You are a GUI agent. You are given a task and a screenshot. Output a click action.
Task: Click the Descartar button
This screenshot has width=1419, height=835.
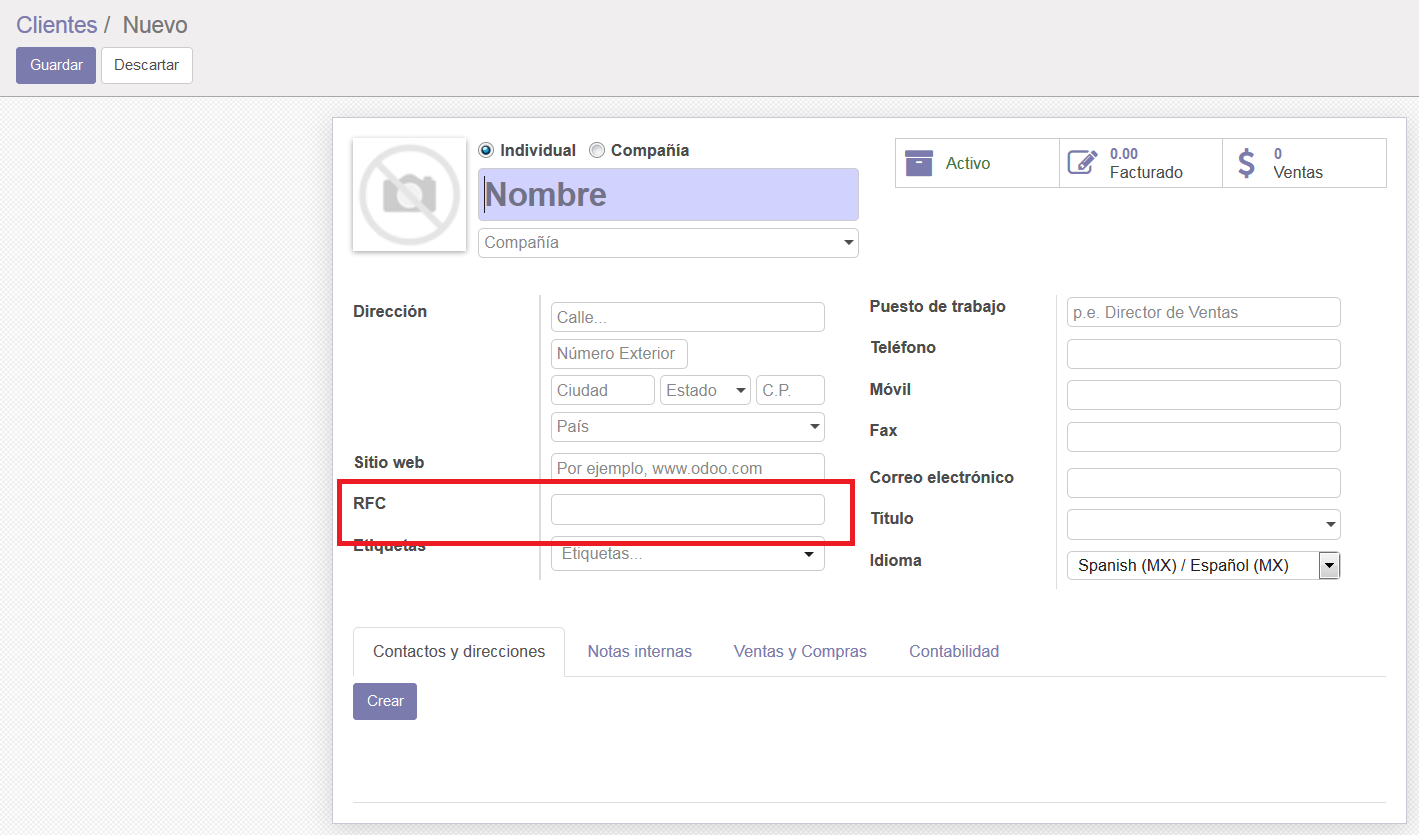[x=146, y=65]
